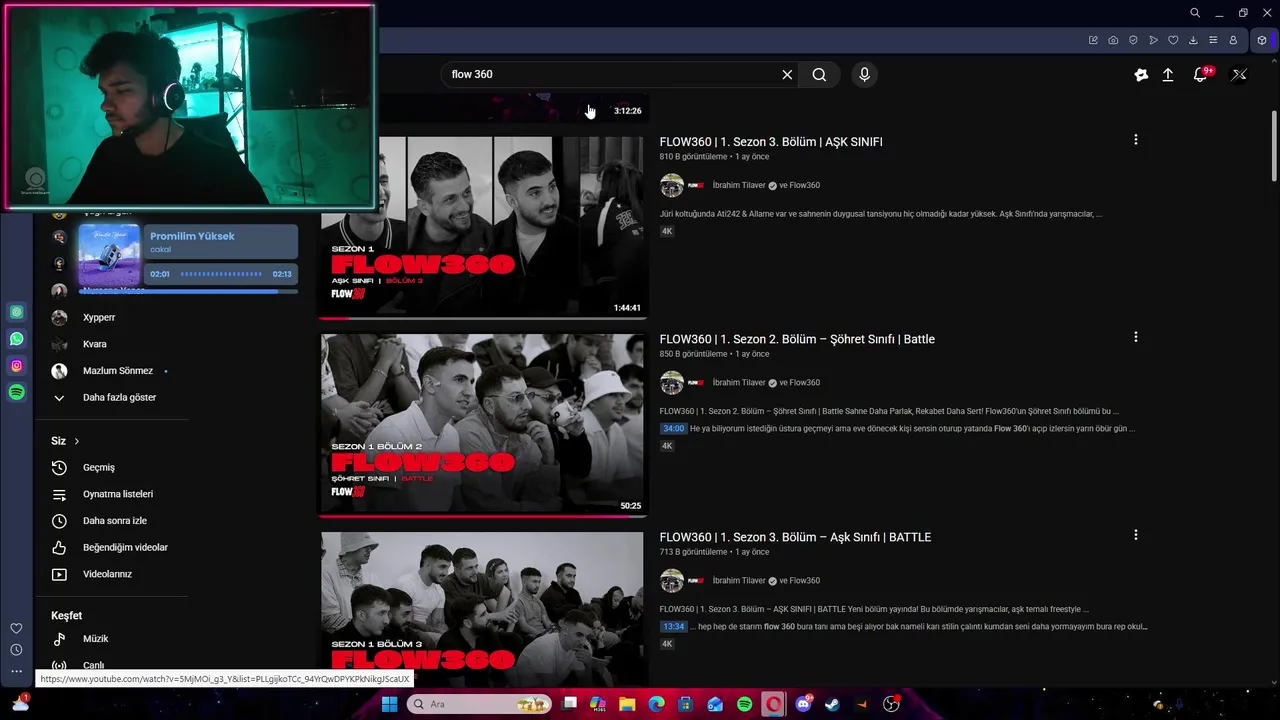Open Videolarınız in sidebar
The image size is (1280, 720).
coord(92,574)
